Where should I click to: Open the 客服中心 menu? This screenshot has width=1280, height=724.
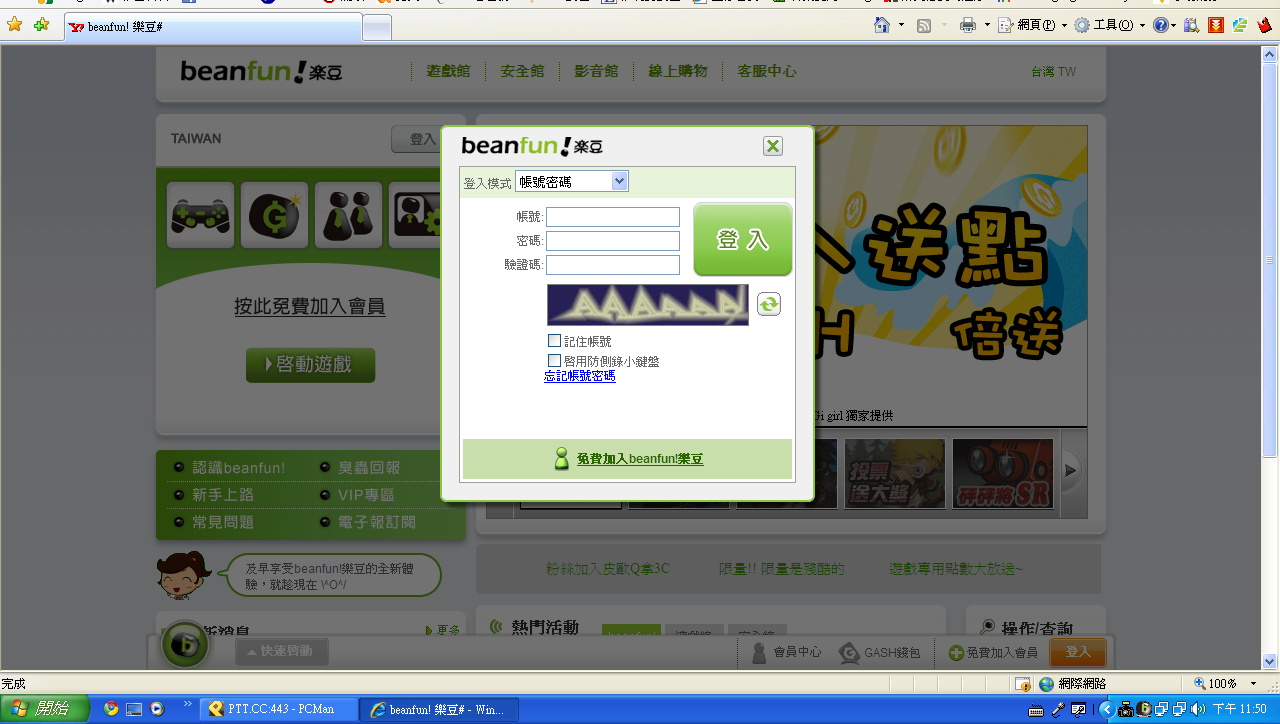coord(766,71)
